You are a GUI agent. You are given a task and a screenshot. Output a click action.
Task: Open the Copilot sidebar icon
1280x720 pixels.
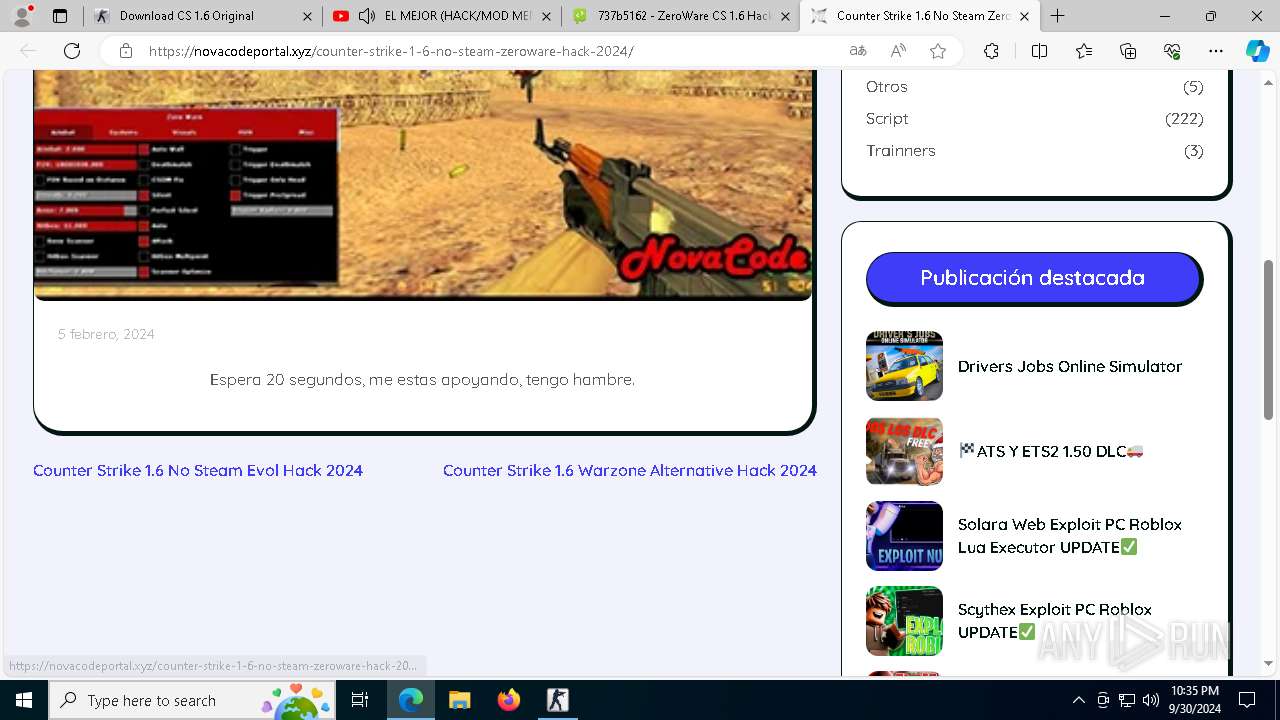(1258, 51)
